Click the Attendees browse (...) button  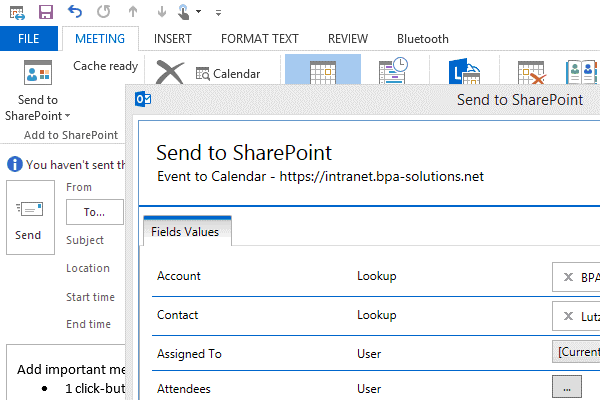pos(567,387)
